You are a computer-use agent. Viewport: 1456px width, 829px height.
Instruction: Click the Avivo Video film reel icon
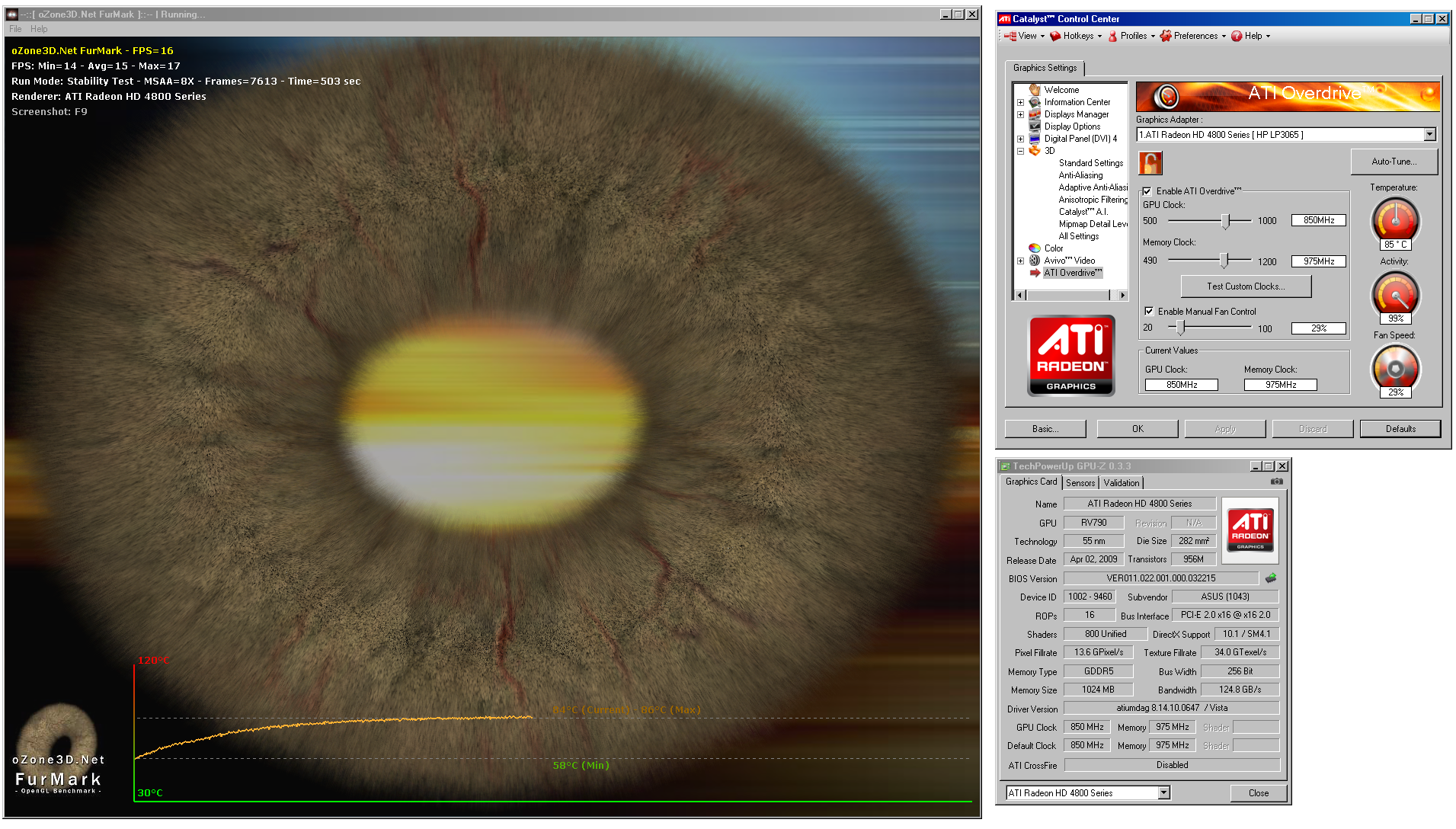[x=1035, y=261]
